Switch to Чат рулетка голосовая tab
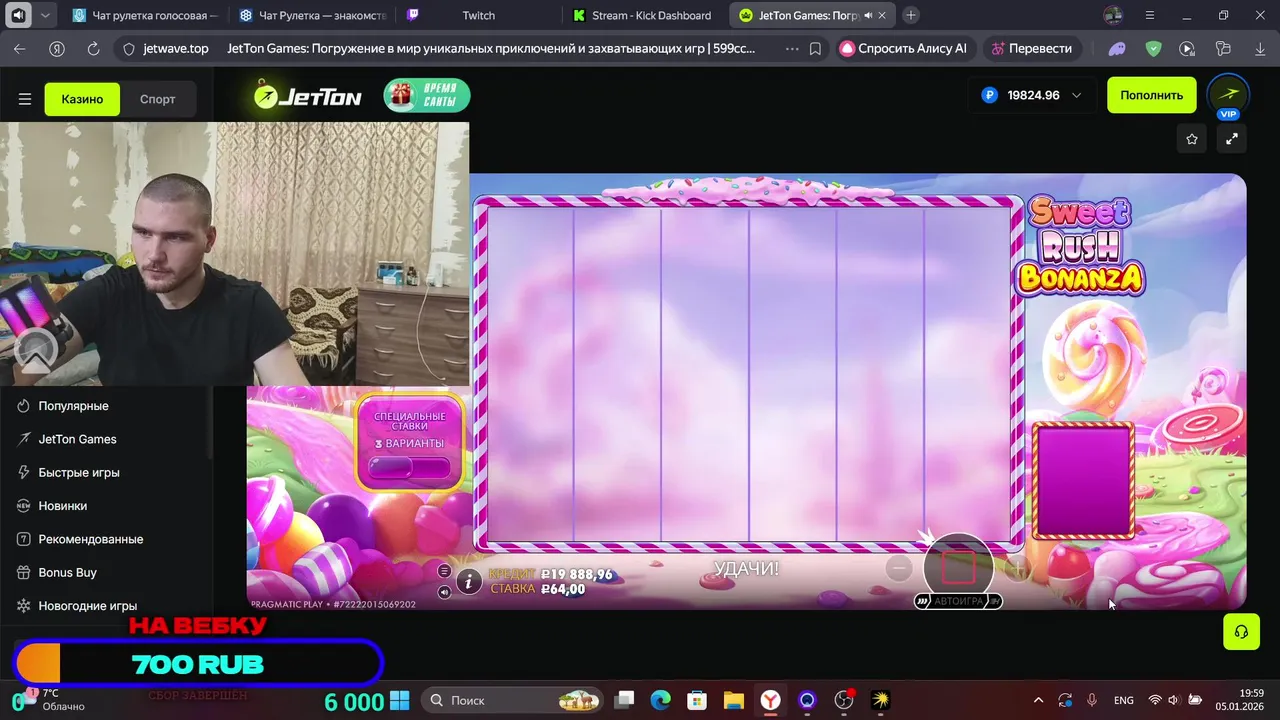This screenshot has width=1280, height=720. 147,15
